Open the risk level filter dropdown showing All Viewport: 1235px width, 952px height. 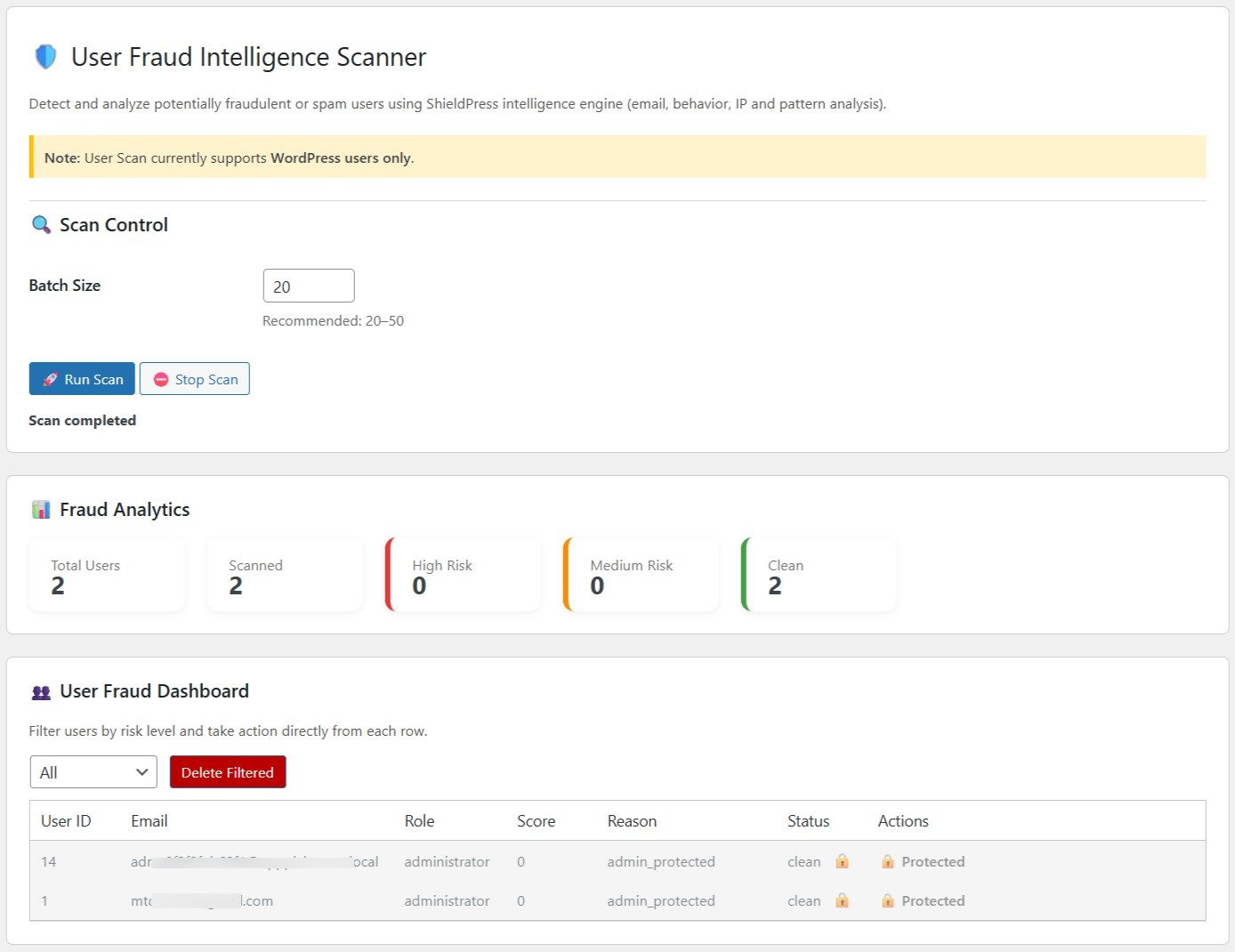coord(93,771)
